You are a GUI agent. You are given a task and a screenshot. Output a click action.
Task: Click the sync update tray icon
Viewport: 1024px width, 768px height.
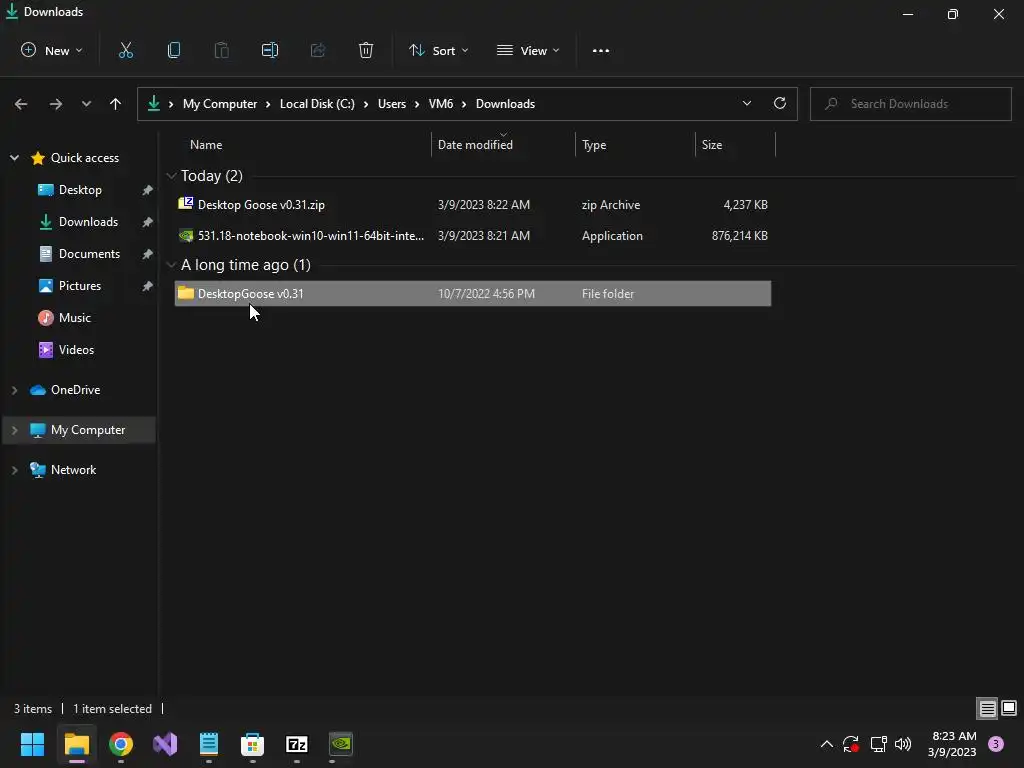click(851, 744)
